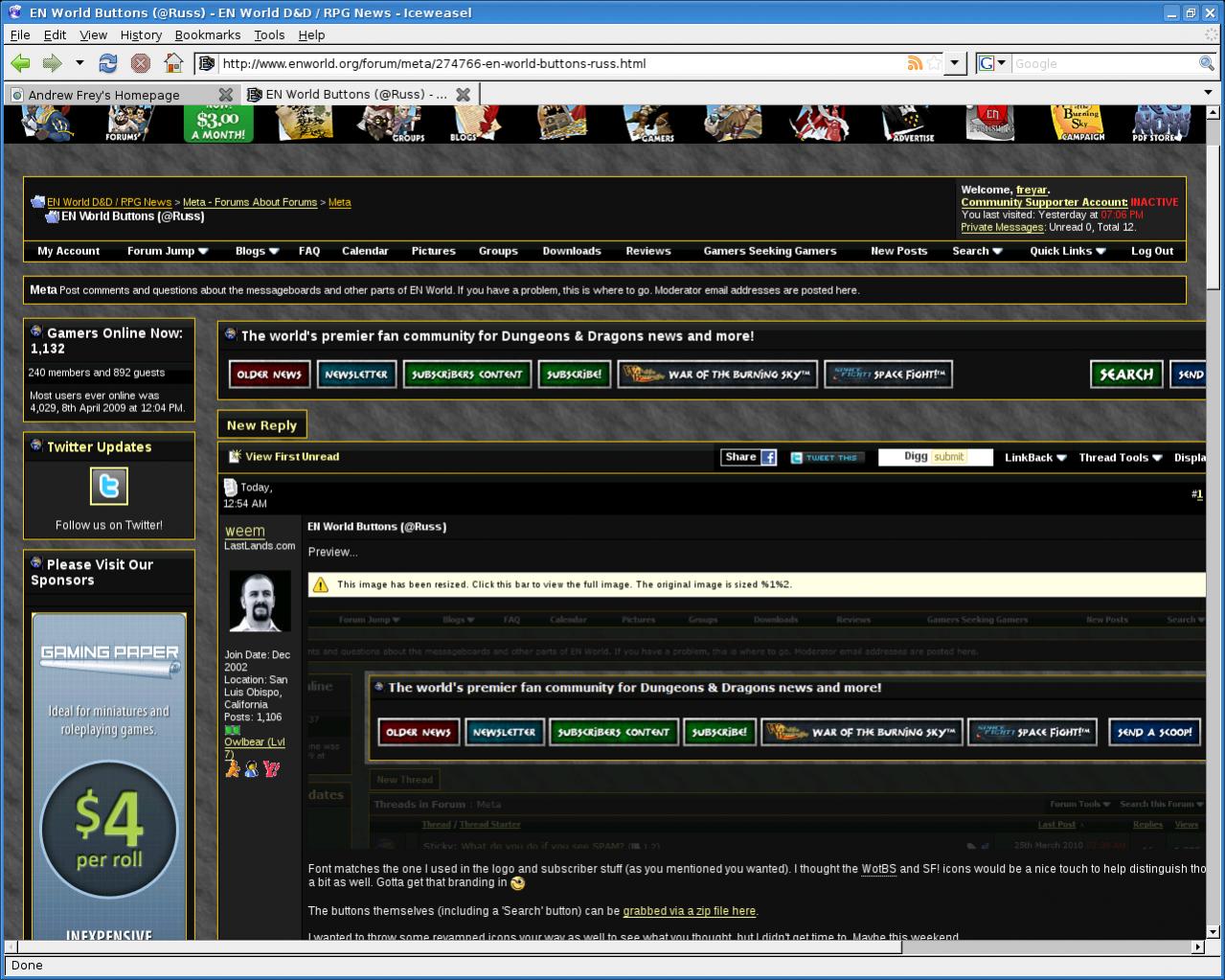Open the EN Publishing banner icon

point(990,124)
